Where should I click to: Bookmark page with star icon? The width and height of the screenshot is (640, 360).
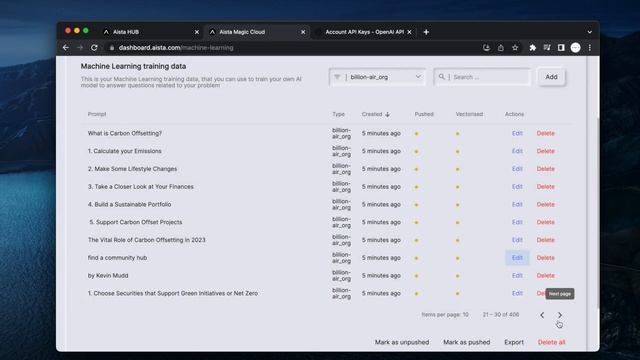tap(515, 48)
